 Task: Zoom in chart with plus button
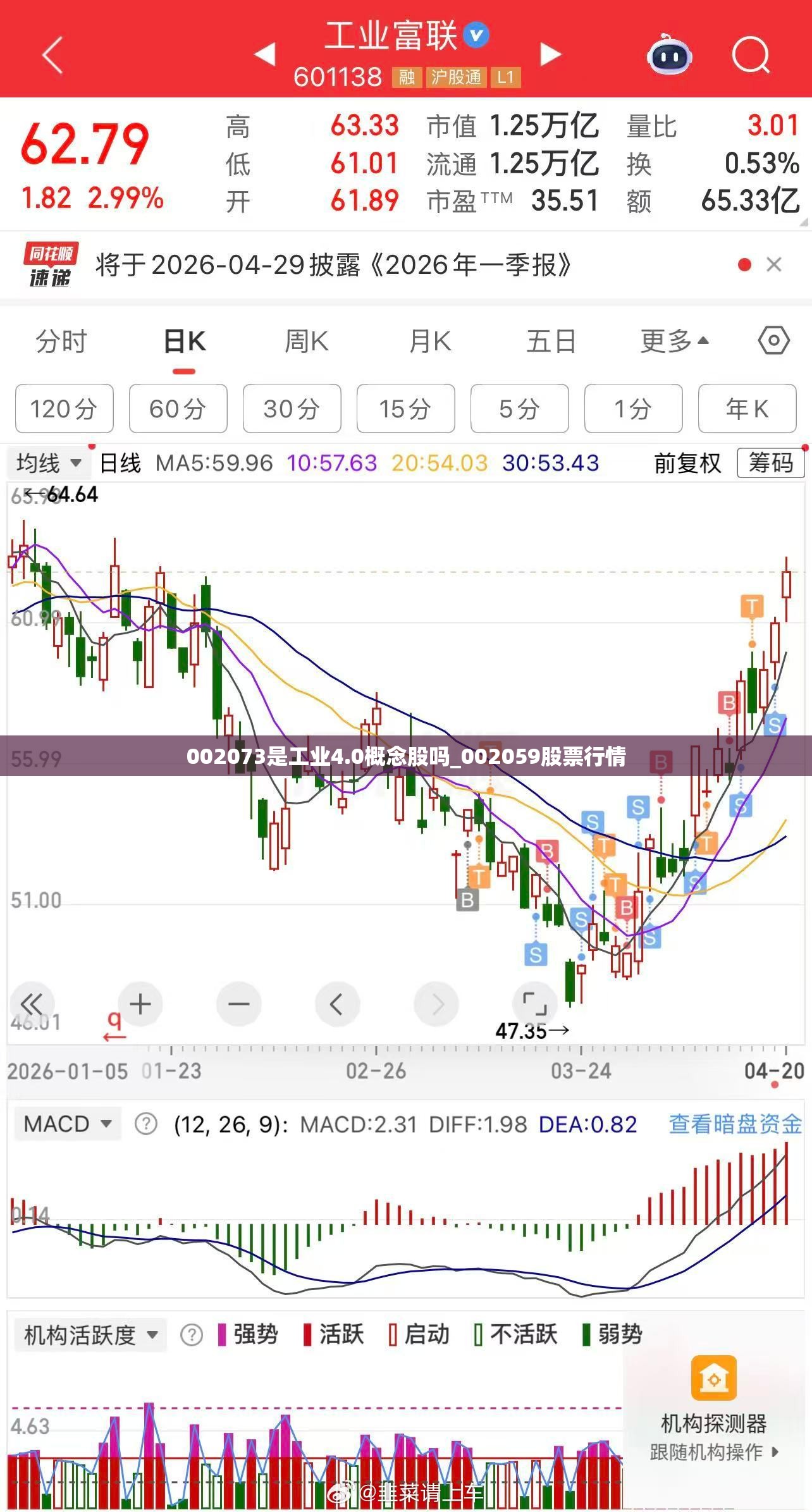[140, 1004]
